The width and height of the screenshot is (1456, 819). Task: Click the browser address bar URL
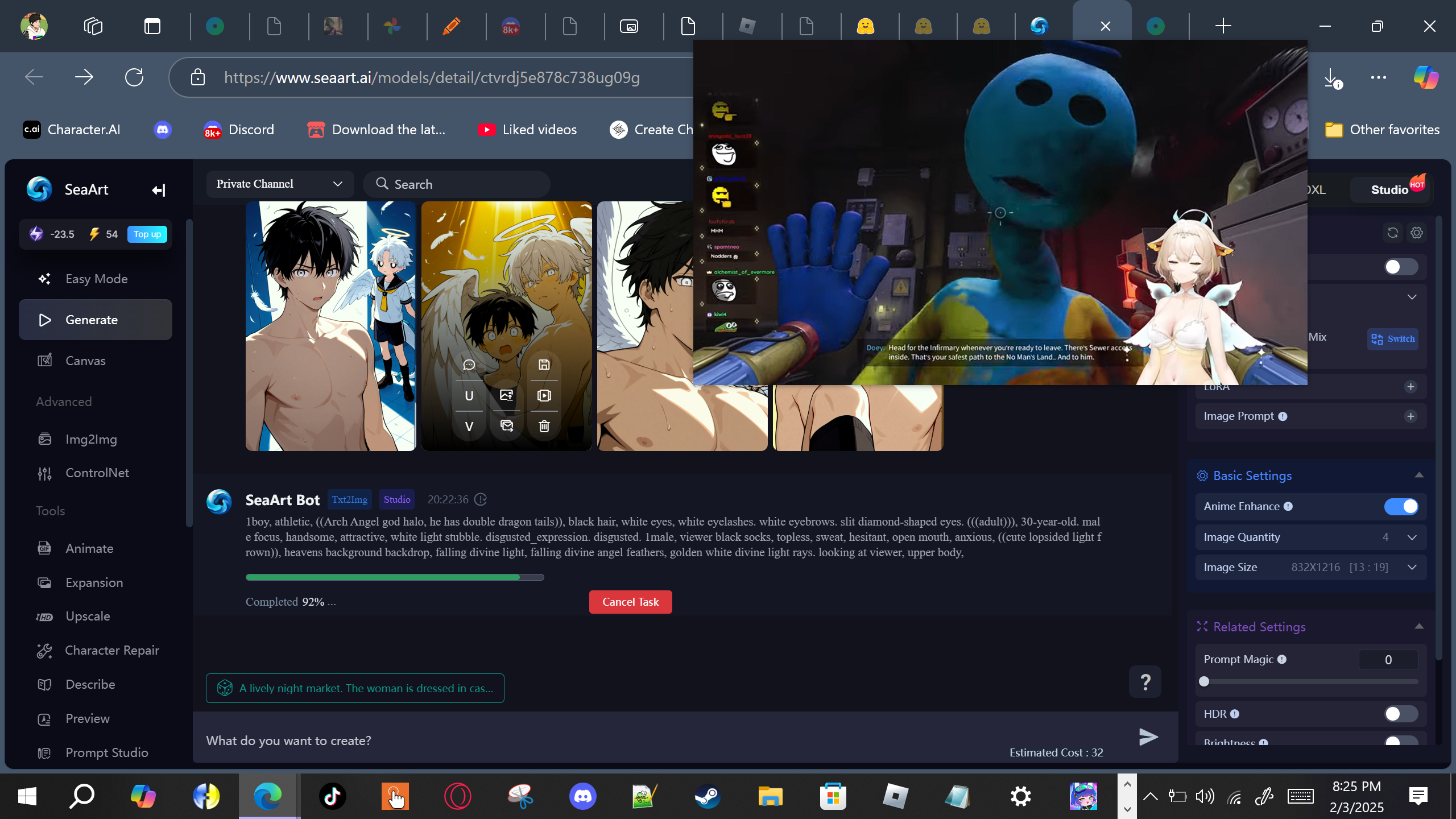(432, 77)
